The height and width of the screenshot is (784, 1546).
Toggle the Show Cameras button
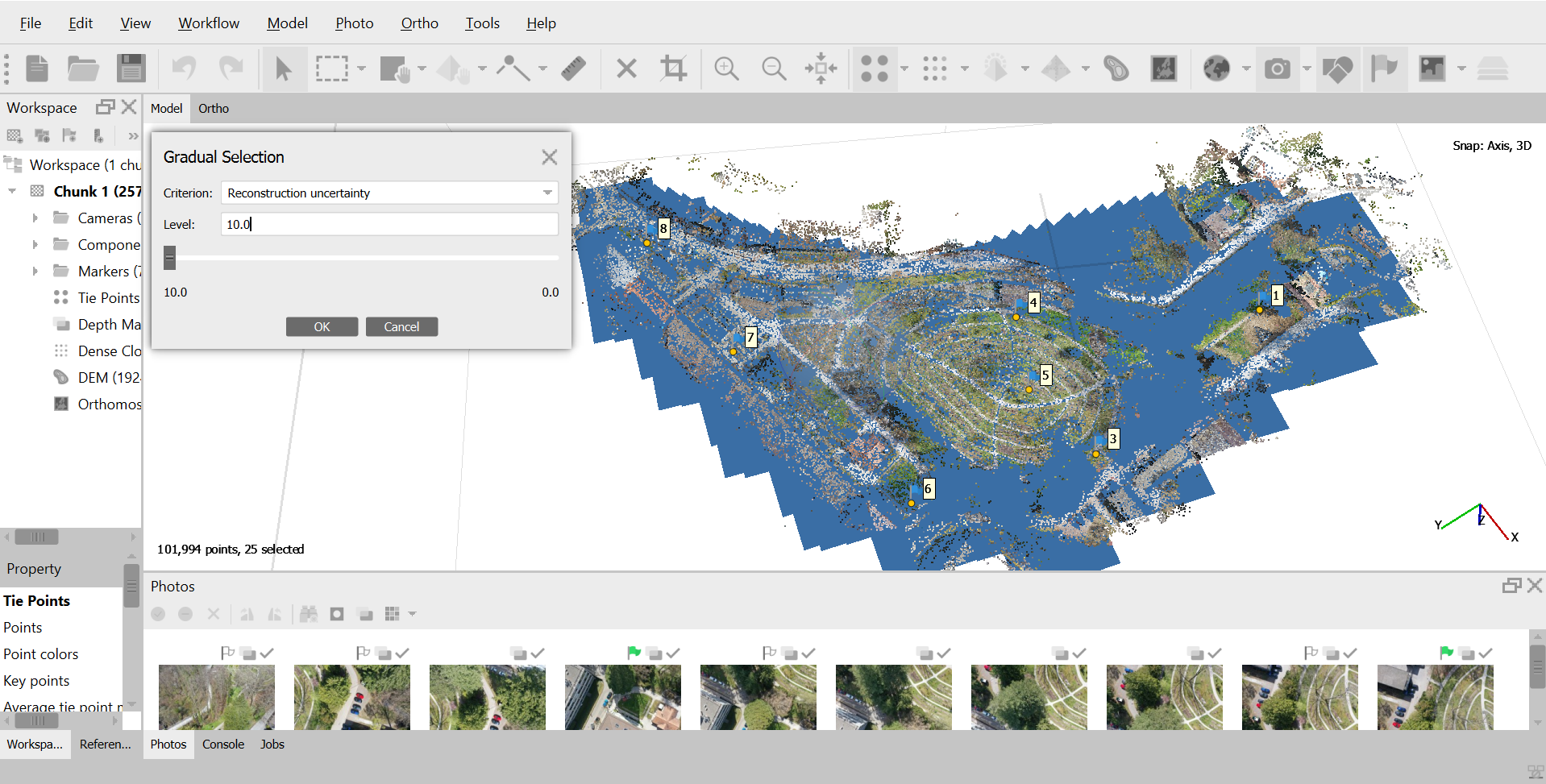coord(1277,69)
